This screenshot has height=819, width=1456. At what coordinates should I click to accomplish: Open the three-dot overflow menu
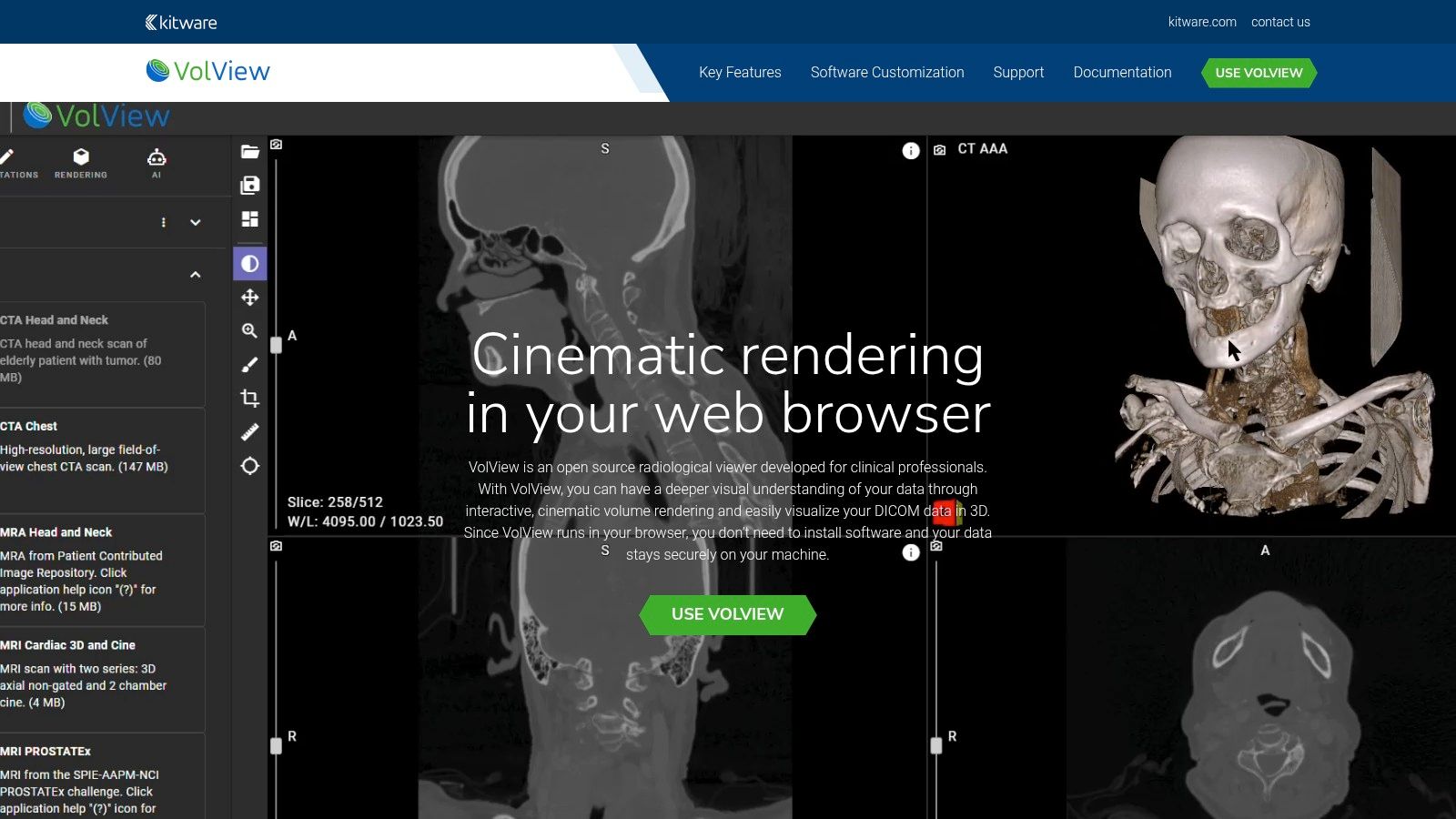click(x=164, y=222)
